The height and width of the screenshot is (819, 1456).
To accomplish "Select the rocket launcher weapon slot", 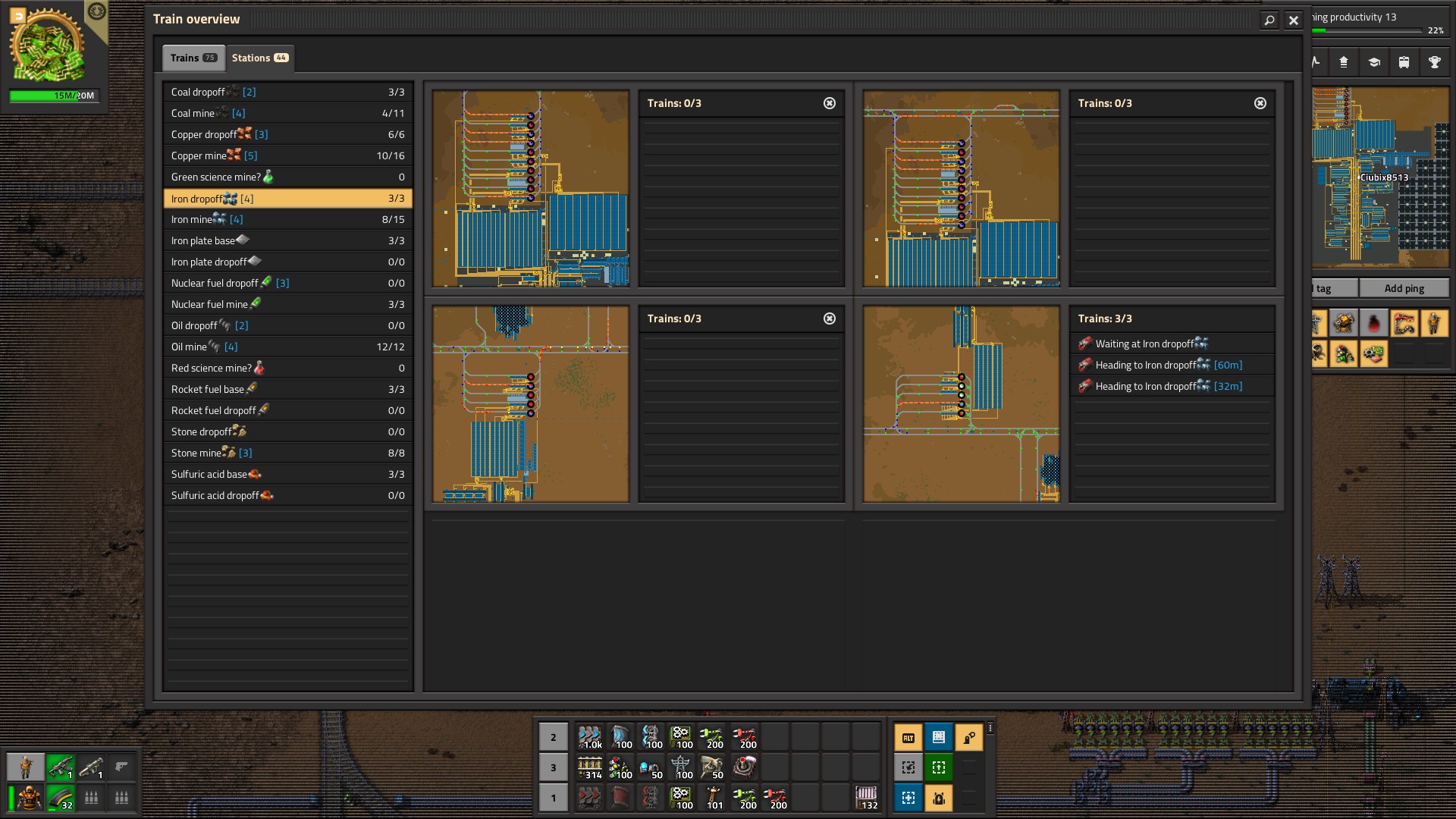I will [x=91, y=767].
